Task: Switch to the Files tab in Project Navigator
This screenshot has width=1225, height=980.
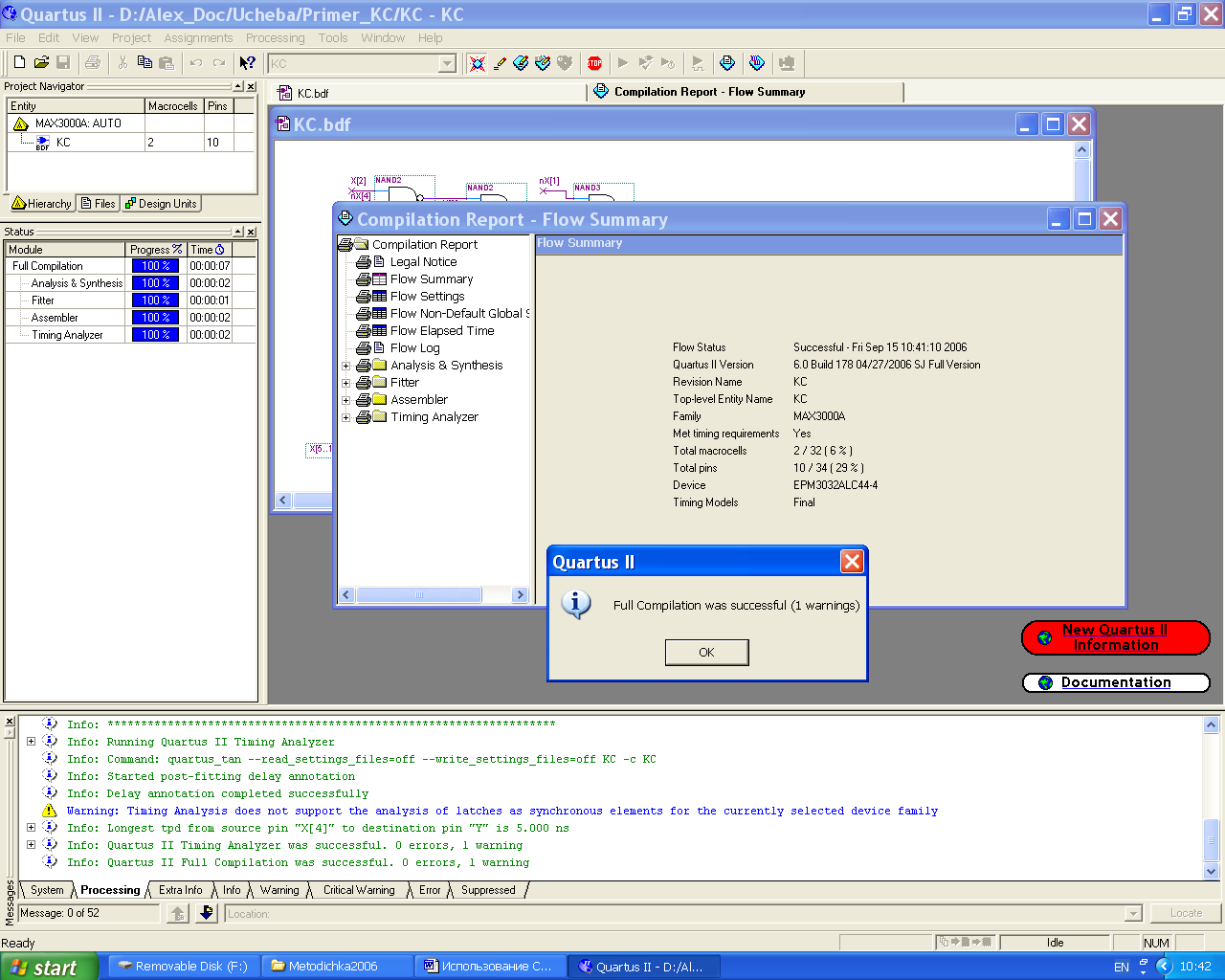Action: point(99,204)
